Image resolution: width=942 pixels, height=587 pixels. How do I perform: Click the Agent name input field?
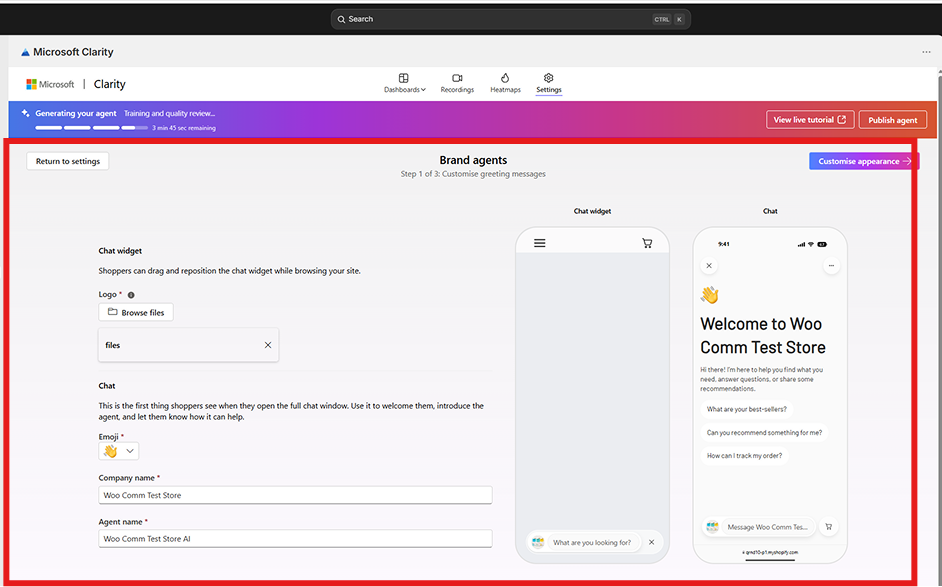(x=295, y=538)
